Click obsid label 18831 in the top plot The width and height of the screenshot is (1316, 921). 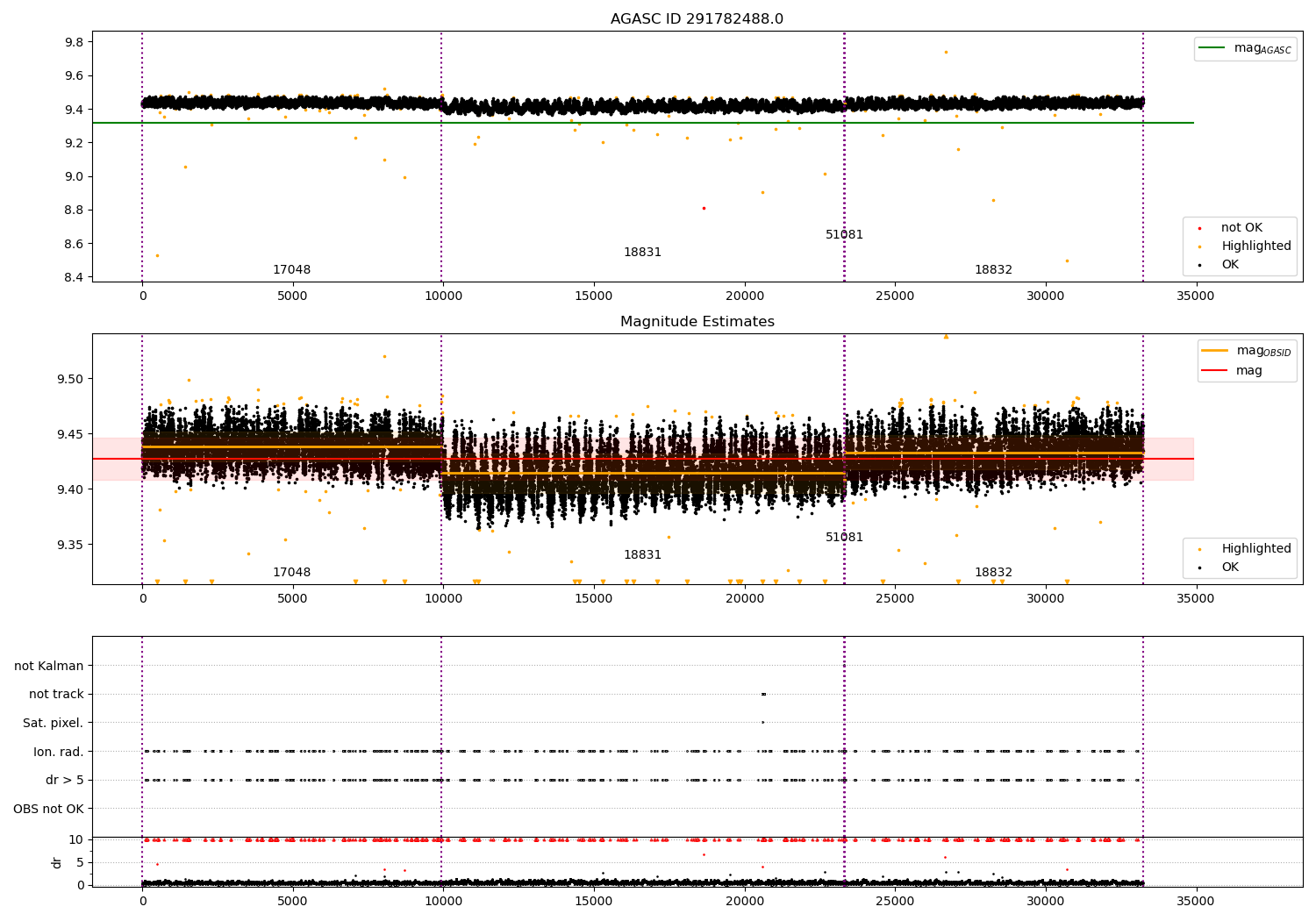[642, 253]
